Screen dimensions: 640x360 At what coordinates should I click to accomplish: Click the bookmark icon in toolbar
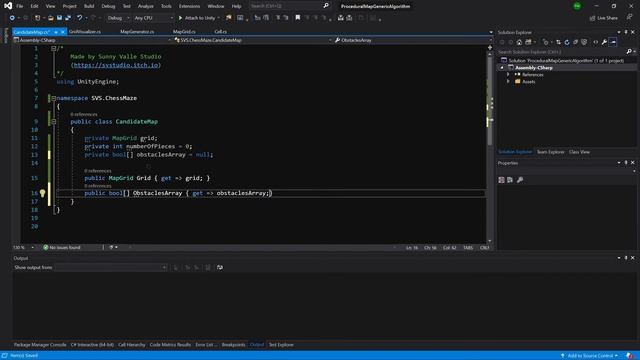298,18
